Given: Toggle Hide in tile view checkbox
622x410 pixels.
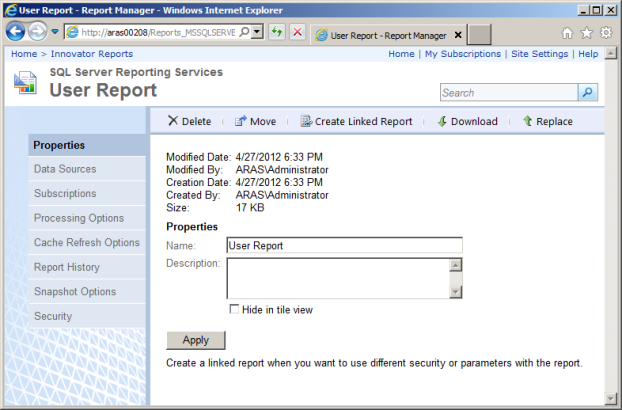Looking at the screenshot, I should tap(234, 309).
